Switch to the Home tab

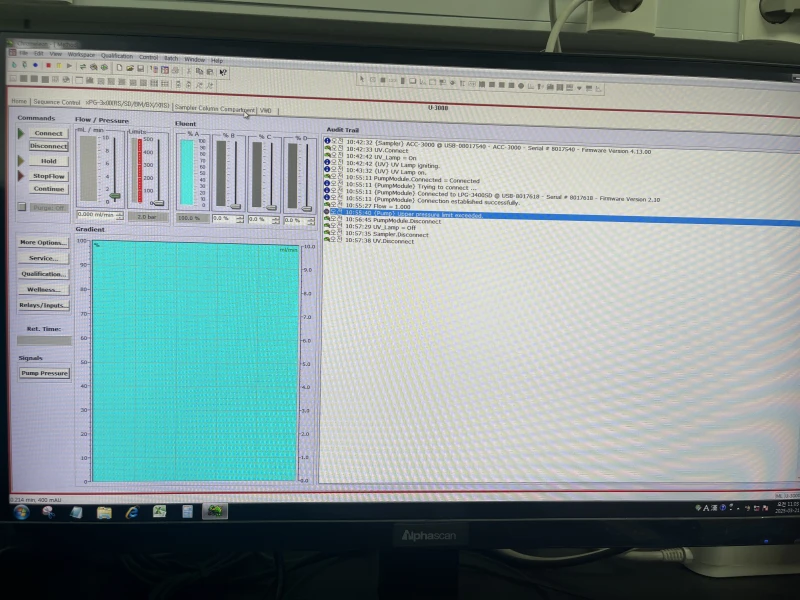[19, 101]
